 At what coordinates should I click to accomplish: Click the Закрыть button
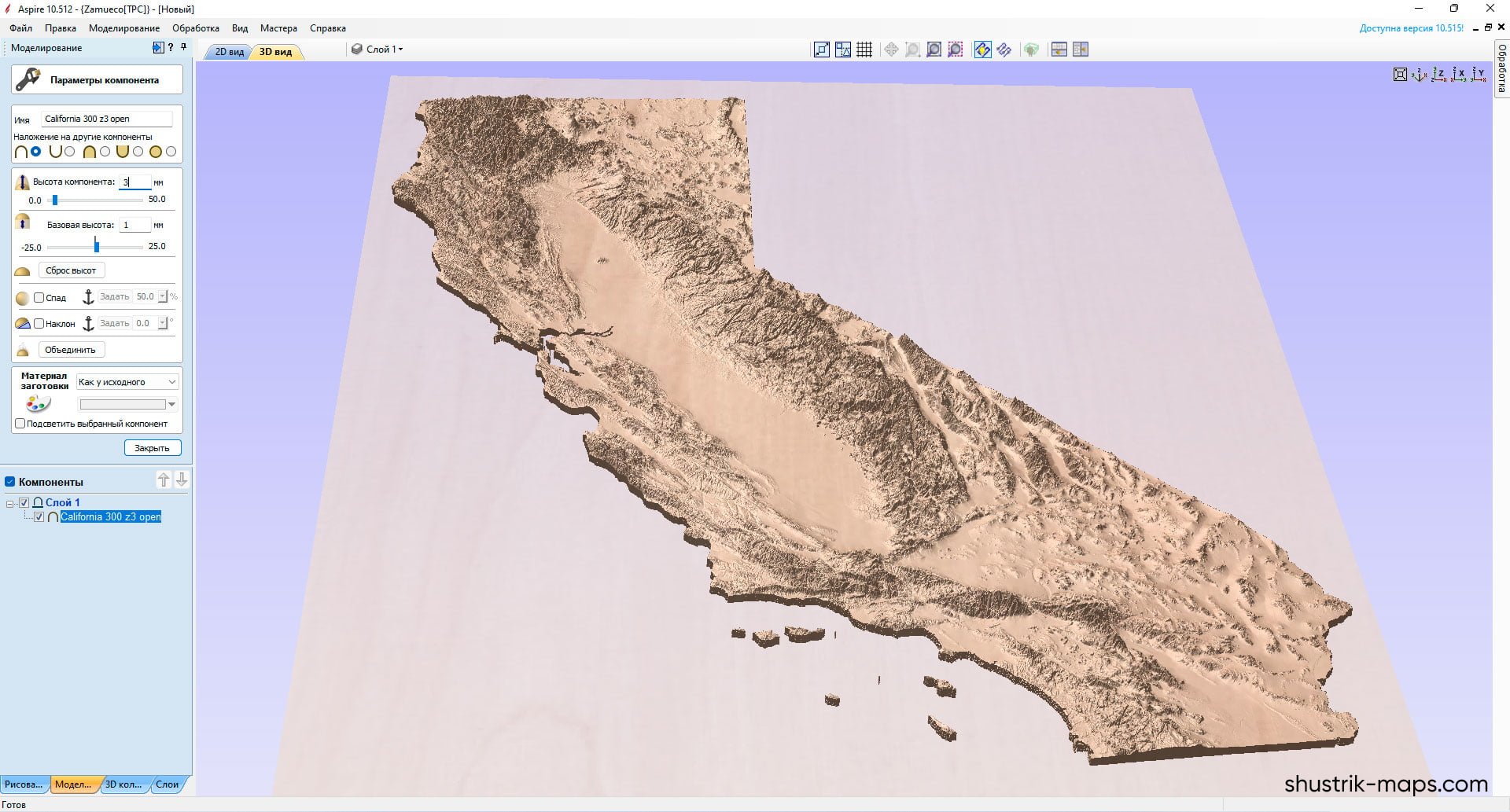click(152, 448)
